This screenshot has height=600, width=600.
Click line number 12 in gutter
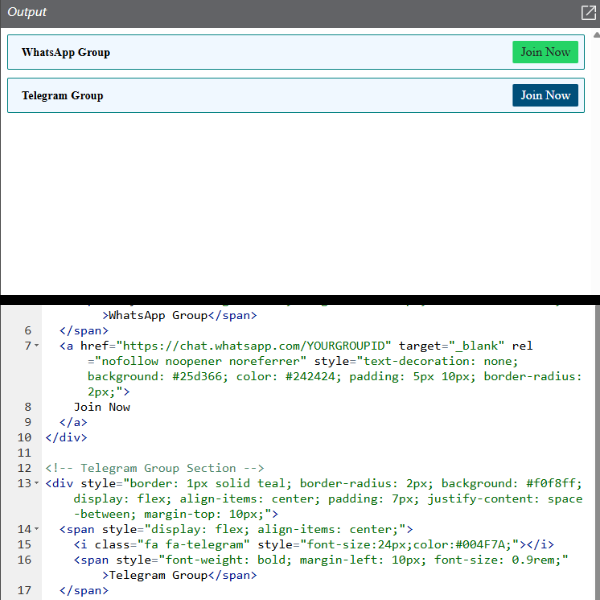(x=24, y=468)
